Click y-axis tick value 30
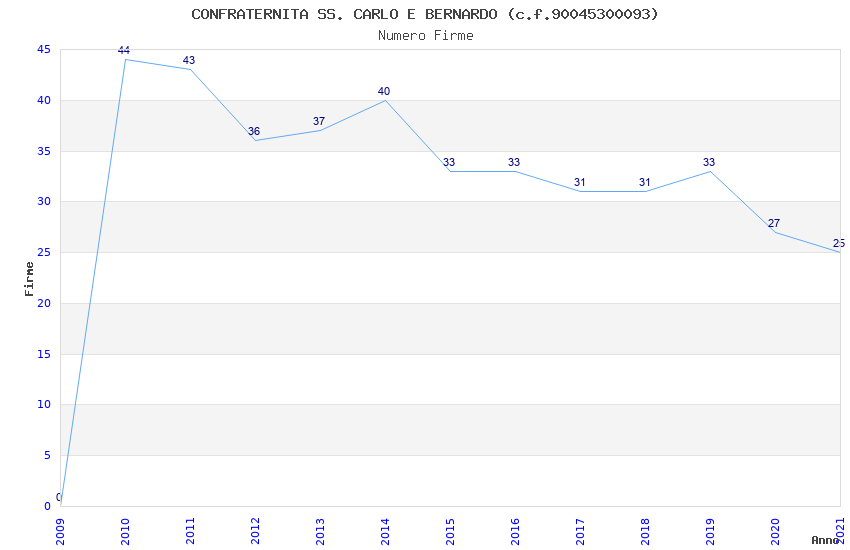The width and height of the screenshot is (850, 550). tap(44, 202)
